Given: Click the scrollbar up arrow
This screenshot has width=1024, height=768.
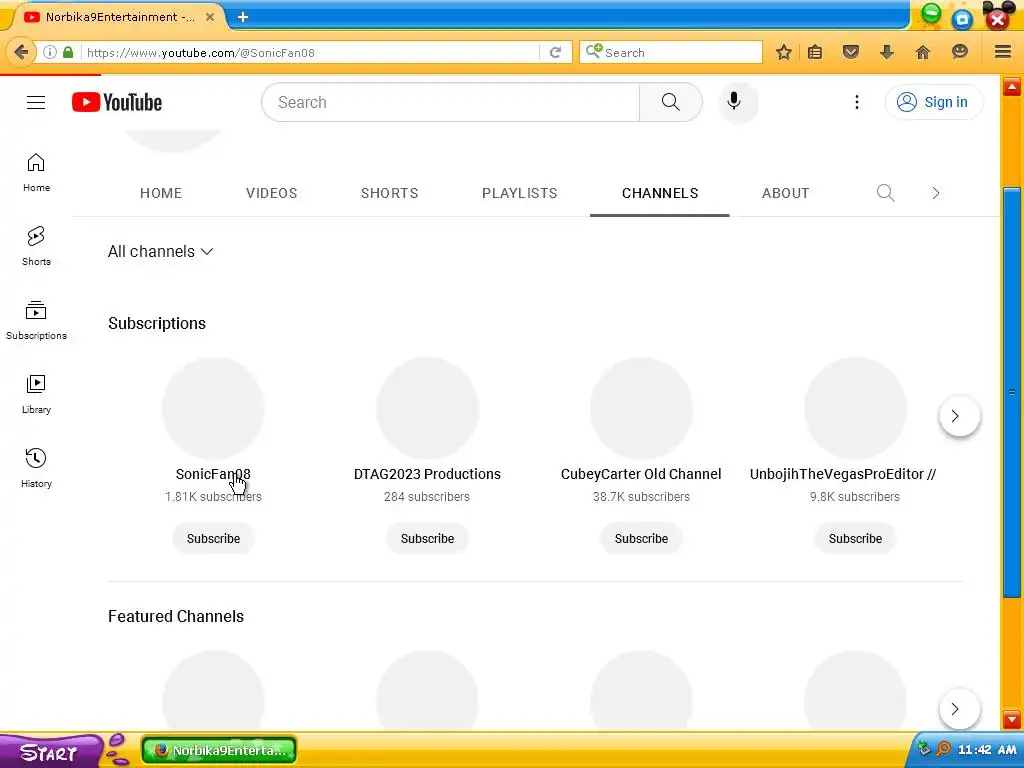Looking at the screenshot, I should (x=1012, y=87).
